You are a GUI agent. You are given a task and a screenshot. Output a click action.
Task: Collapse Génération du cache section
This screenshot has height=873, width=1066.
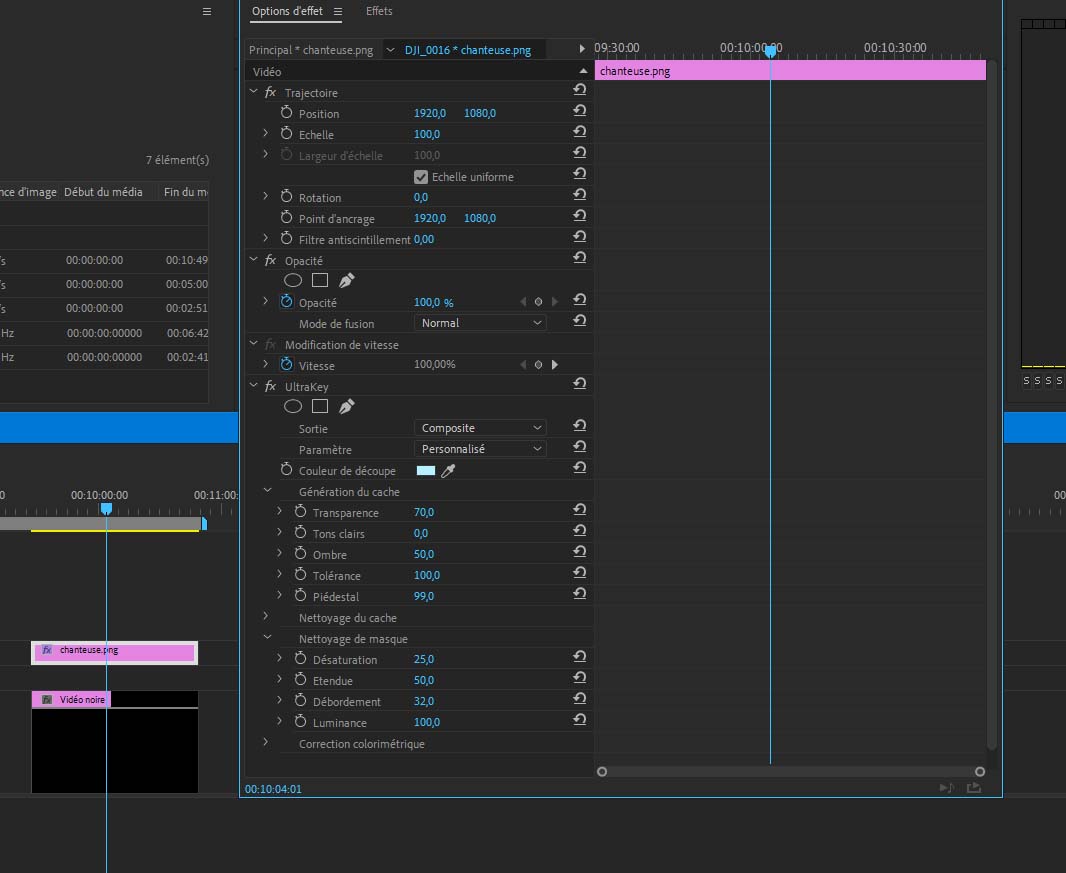point(267,490)
